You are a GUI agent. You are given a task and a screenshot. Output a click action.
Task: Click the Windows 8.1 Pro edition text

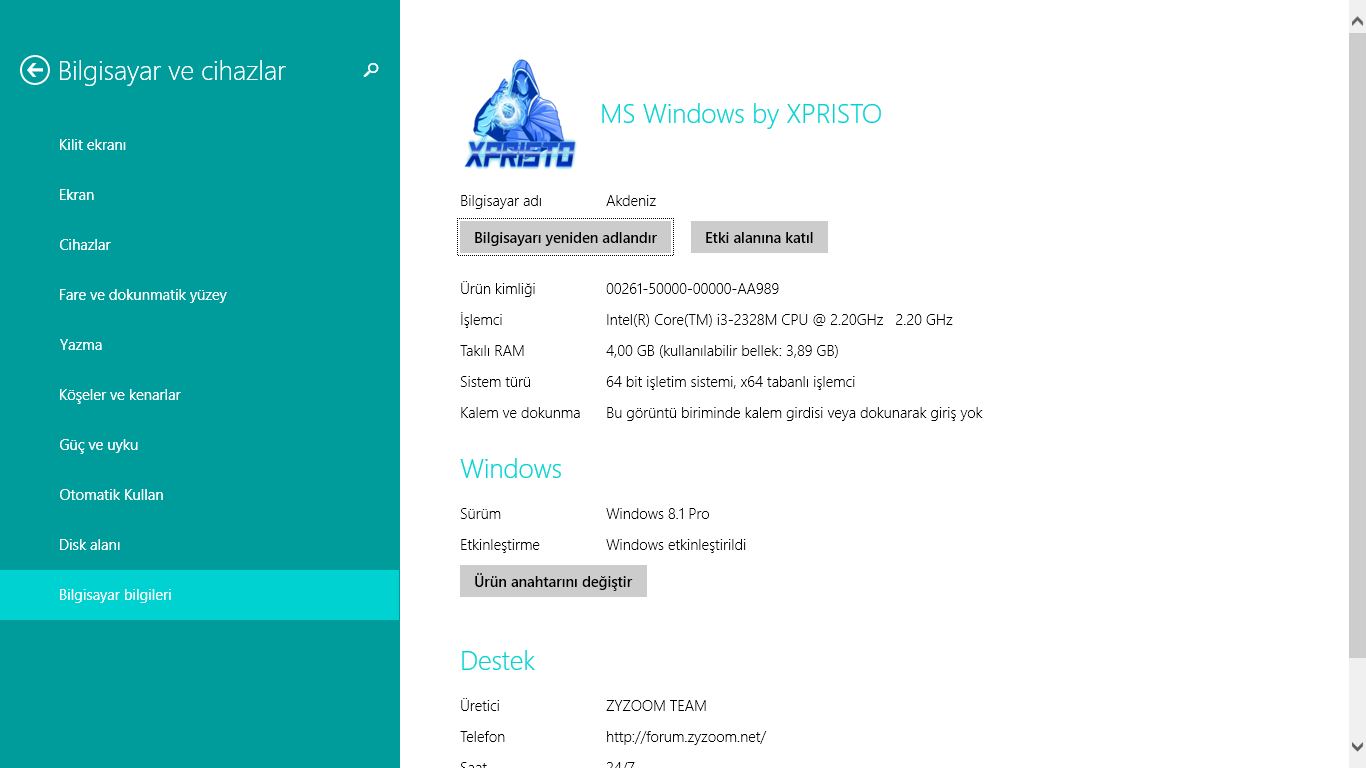[x=658, y=514]
